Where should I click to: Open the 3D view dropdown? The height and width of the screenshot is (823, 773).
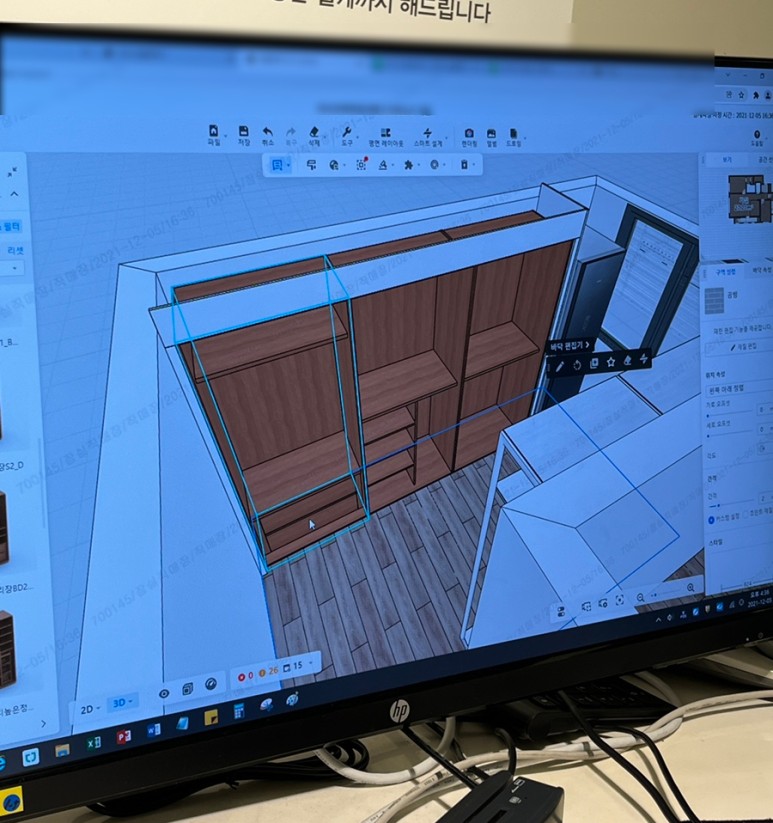point(123,703)
